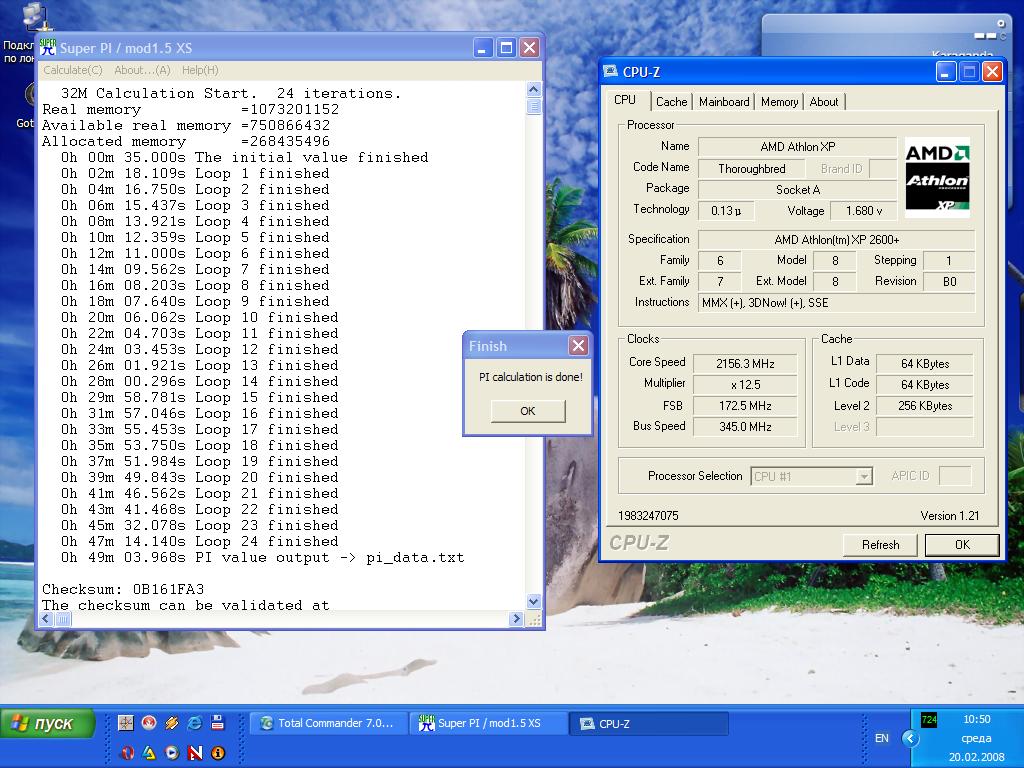
Task: Click the CPU-Z title bar icon
Action: [x=611, y=71]
